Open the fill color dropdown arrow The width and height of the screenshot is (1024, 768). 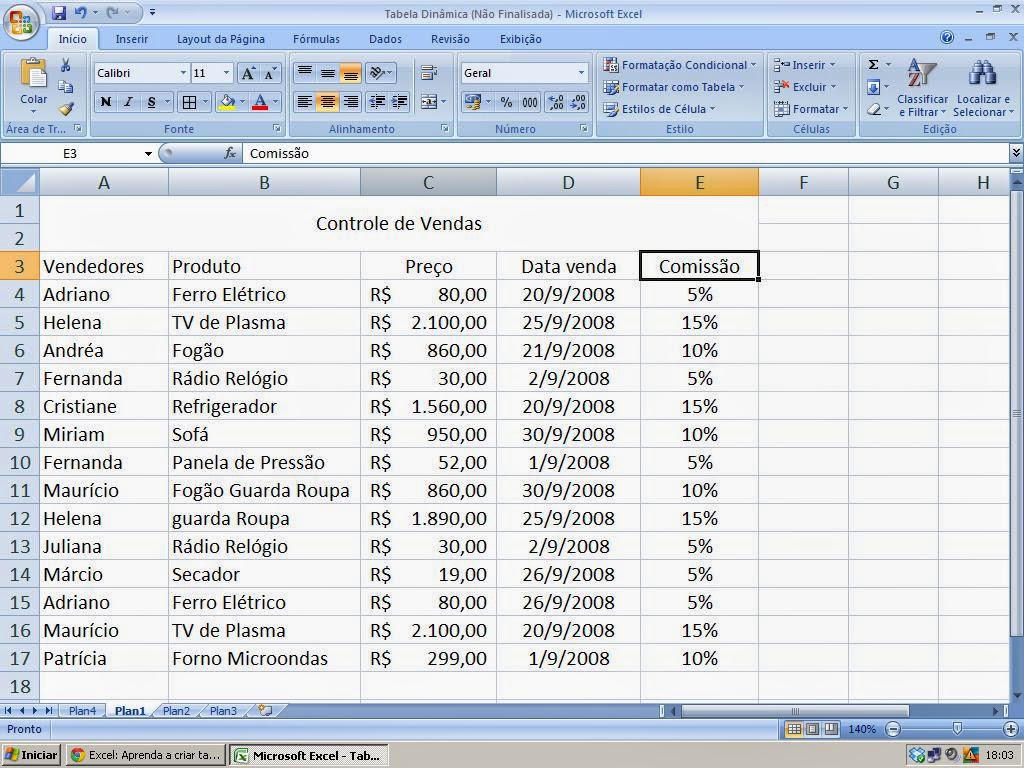pos(242,101)
